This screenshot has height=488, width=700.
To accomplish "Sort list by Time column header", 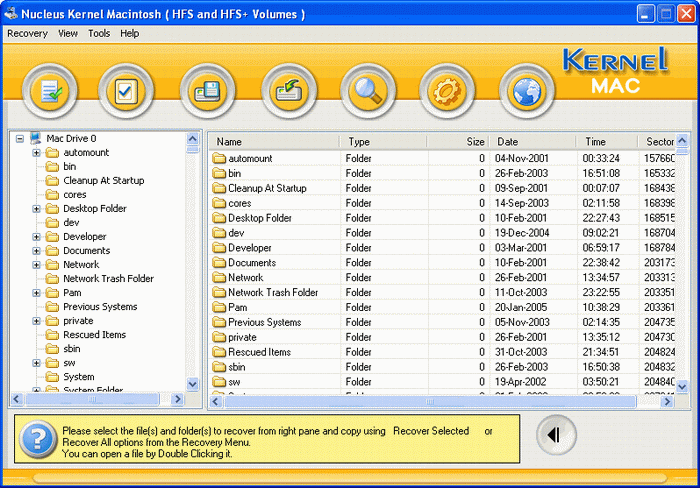I will (x=607, y=142).
